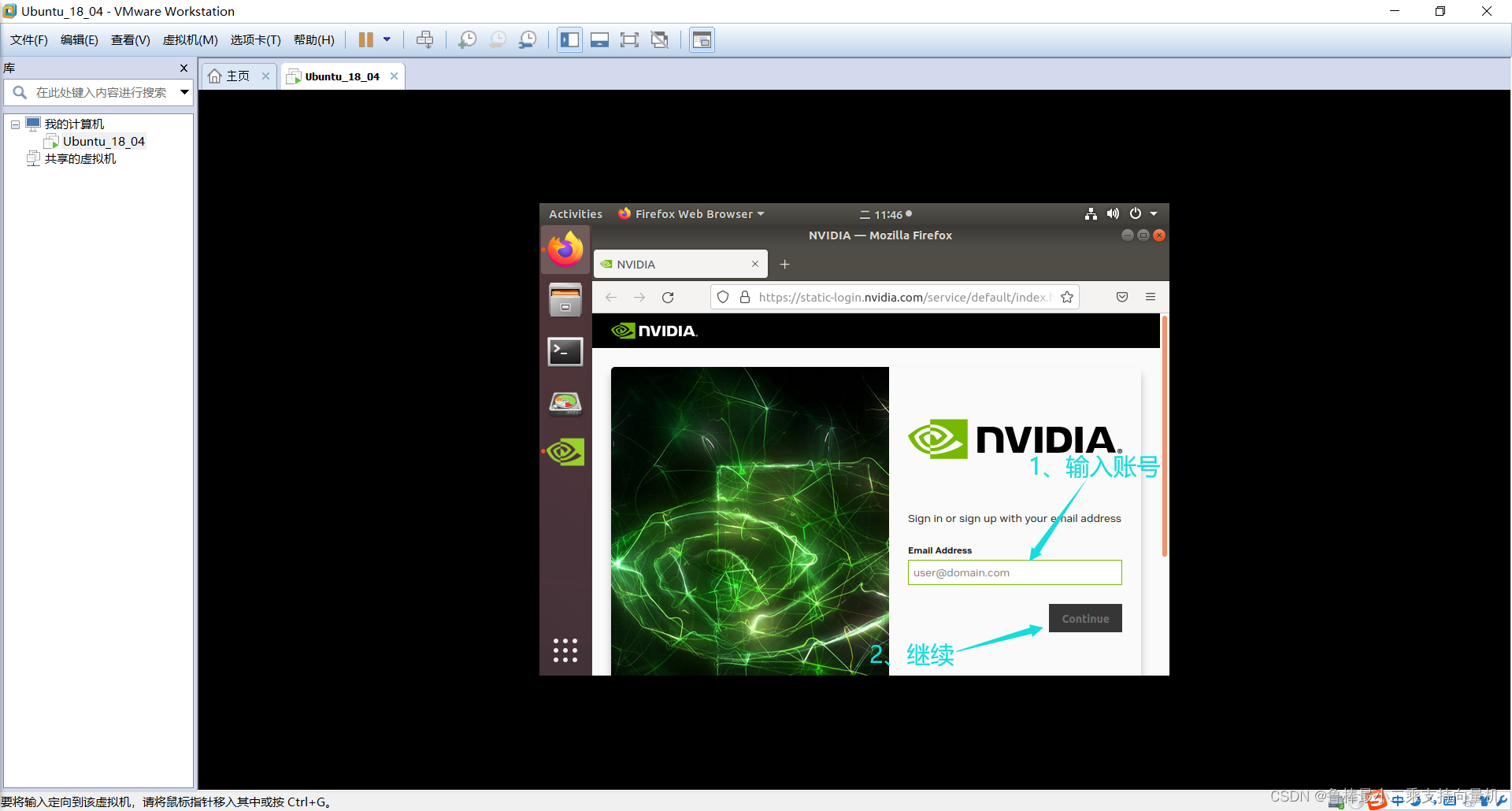1512x811 pixels.
Task: Close the 主页 tab
Action: tap(266, 76)
